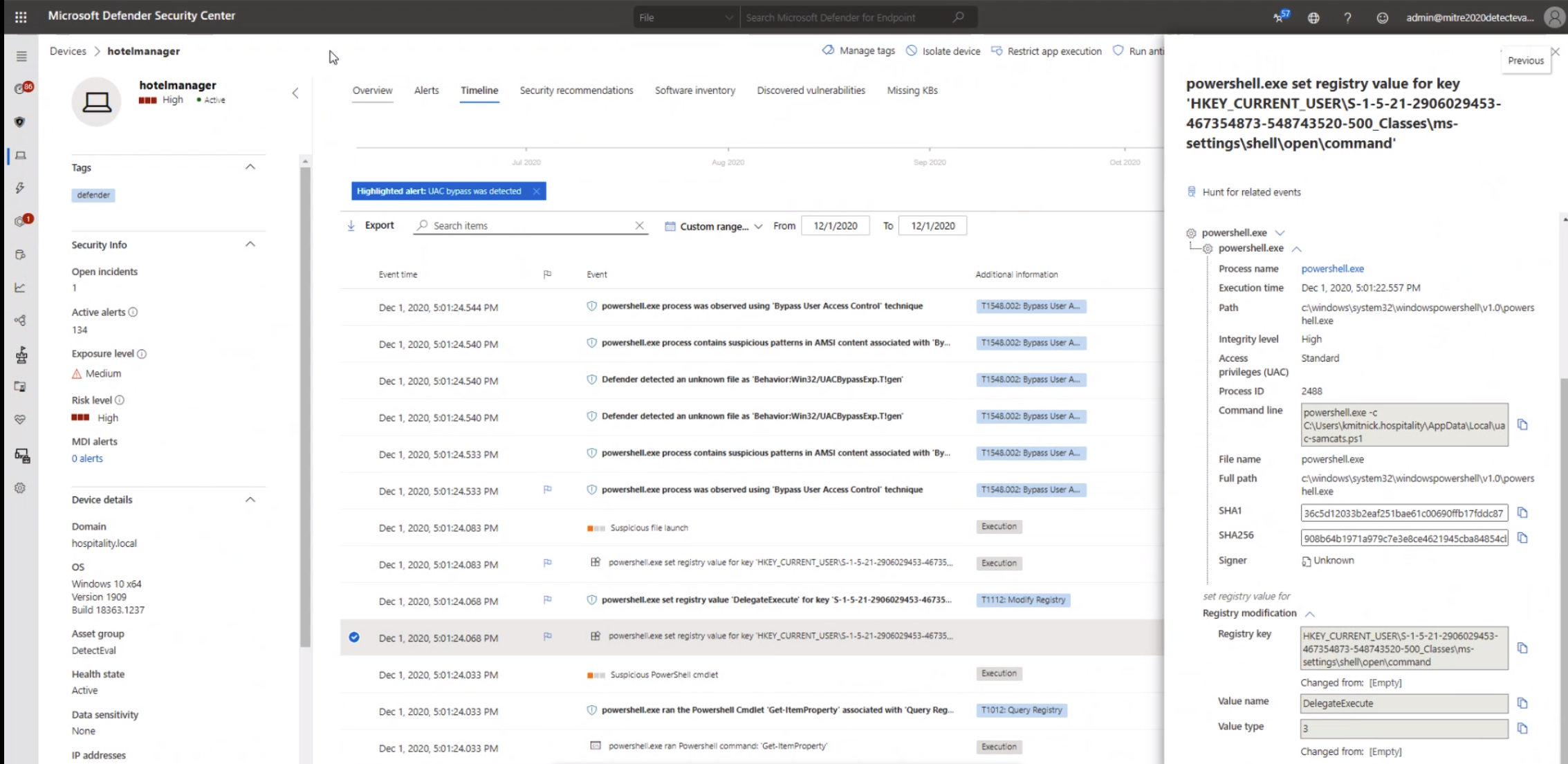This screenshot has width=1568, height=764.
Task: Collapse the child powershell.exe node
Action: coord(1297,249)
